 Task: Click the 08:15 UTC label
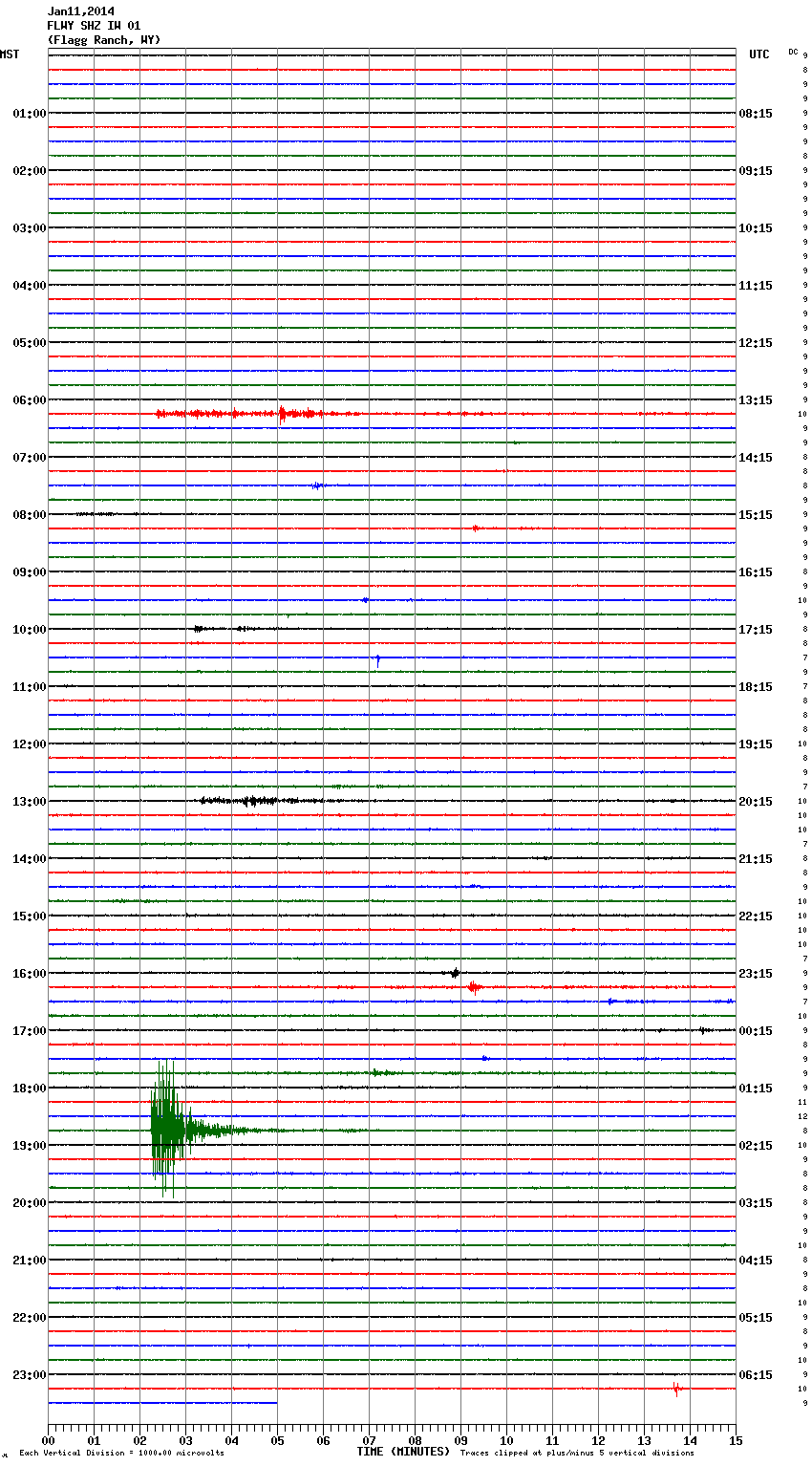pyautogui.click(x=756, y=114)
